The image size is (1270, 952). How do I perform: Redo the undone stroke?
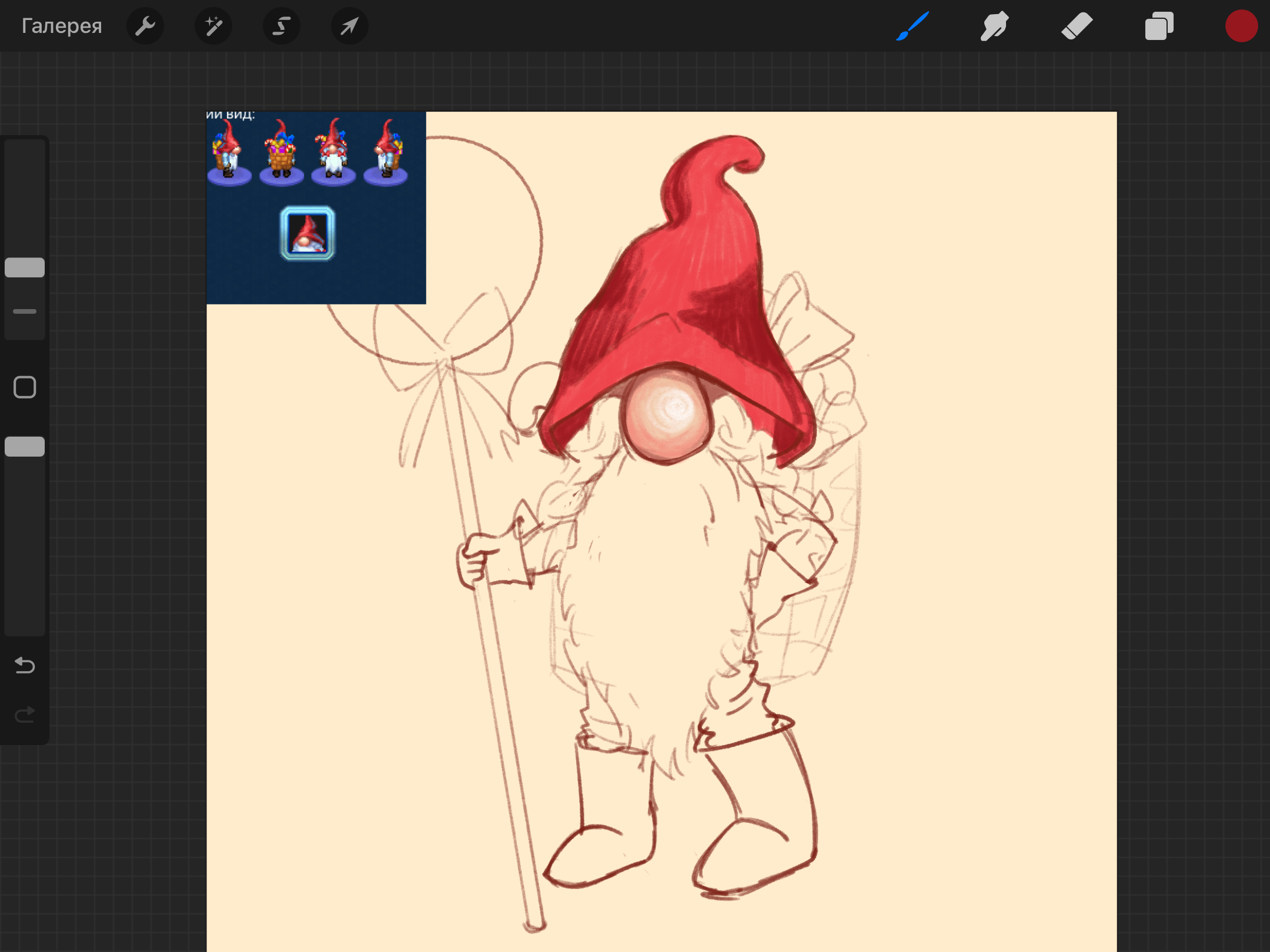(x=25, y=715)
